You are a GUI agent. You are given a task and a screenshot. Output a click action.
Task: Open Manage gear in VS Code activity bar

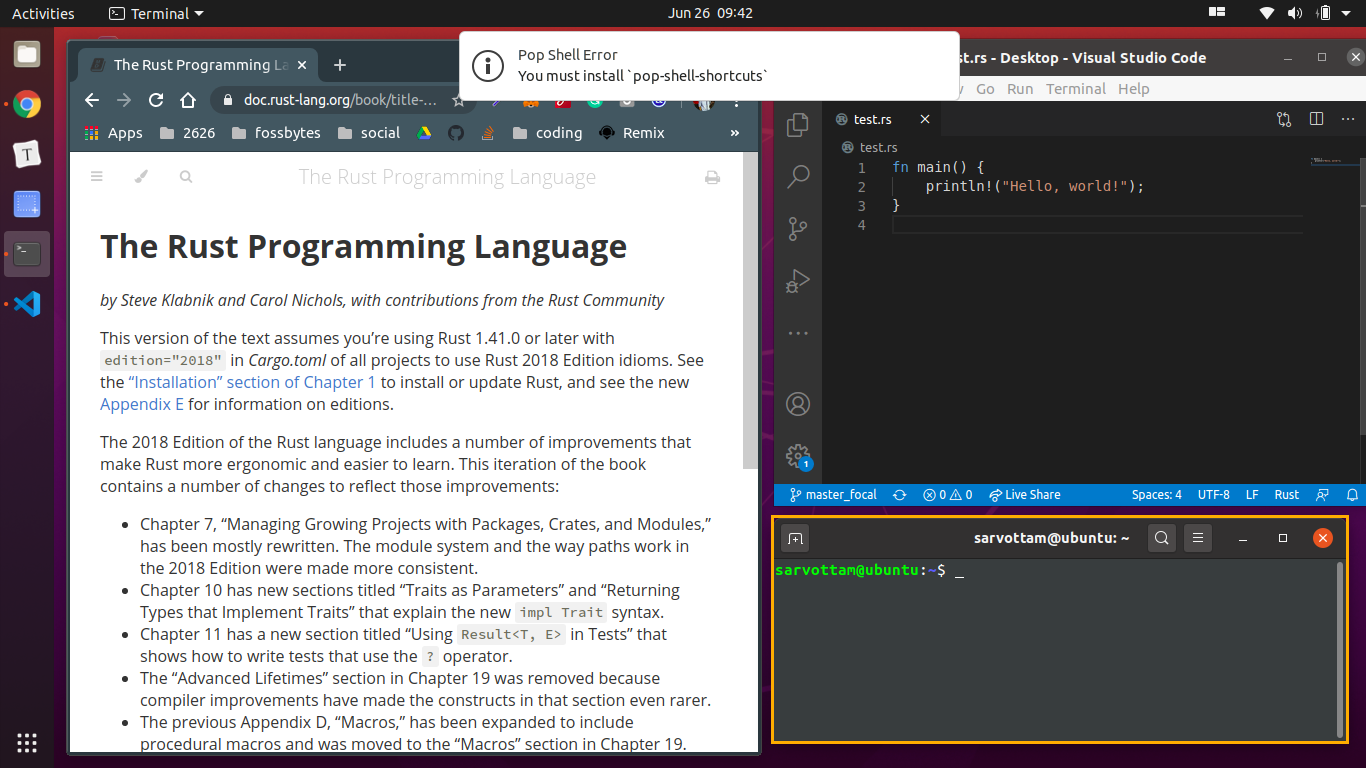[x=798, y=456]
